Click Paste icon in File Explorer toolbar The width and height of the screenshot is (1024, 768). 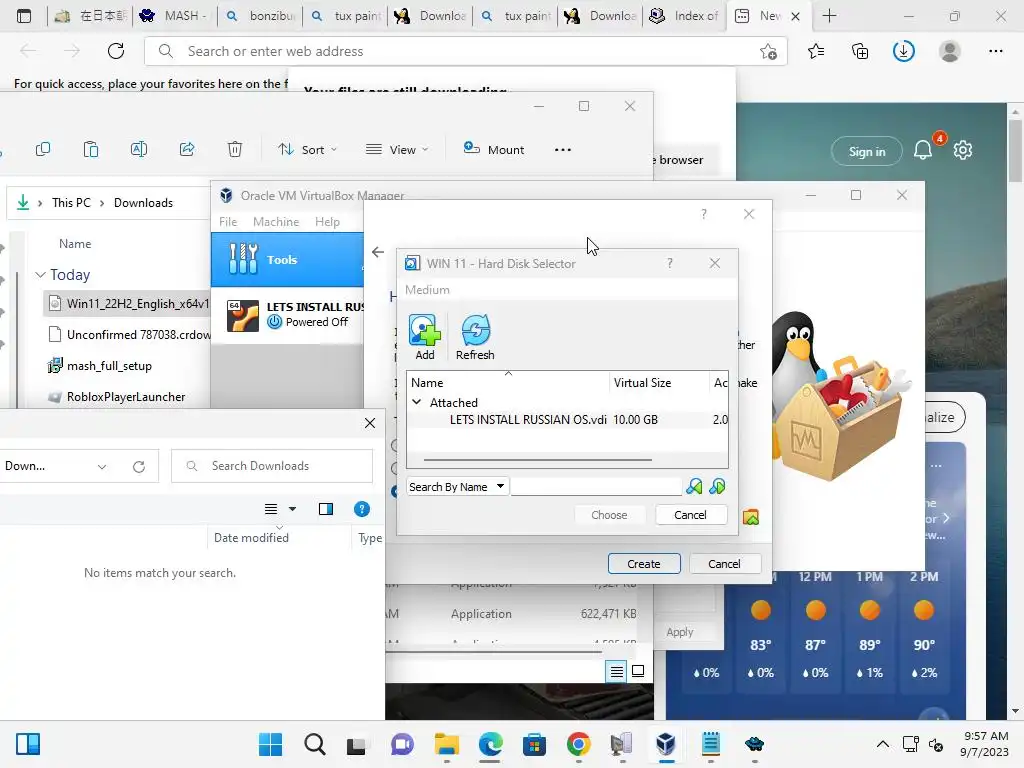pyautogui.click(x=91, y=150)
